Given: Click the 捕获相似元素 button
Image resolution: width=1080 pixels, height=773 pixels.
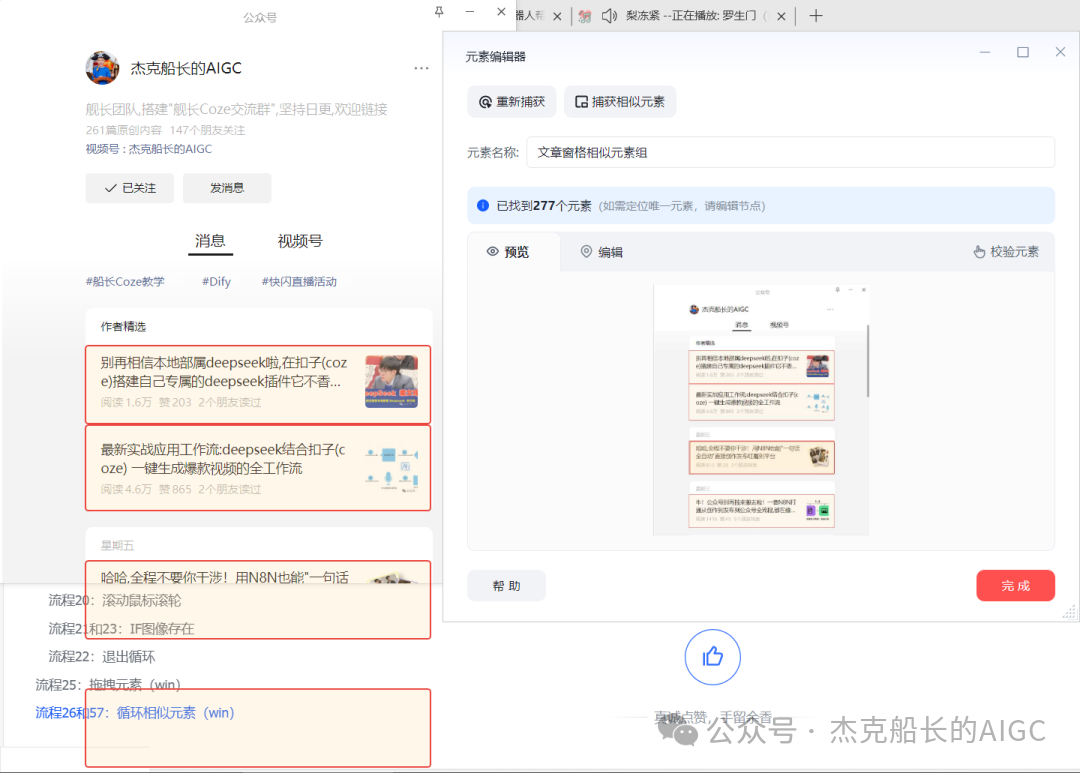Looking at the screenshot, I should pyautogui.click(x=620, y=102).
